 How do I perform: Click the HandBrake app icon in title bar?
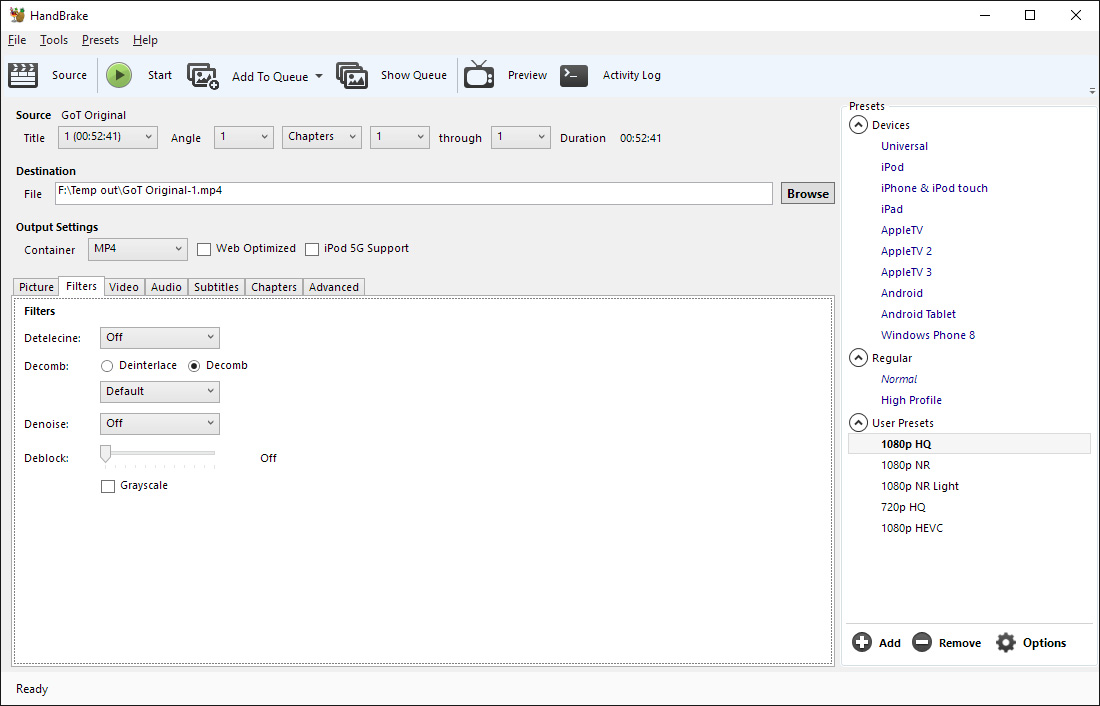(17, 15)
